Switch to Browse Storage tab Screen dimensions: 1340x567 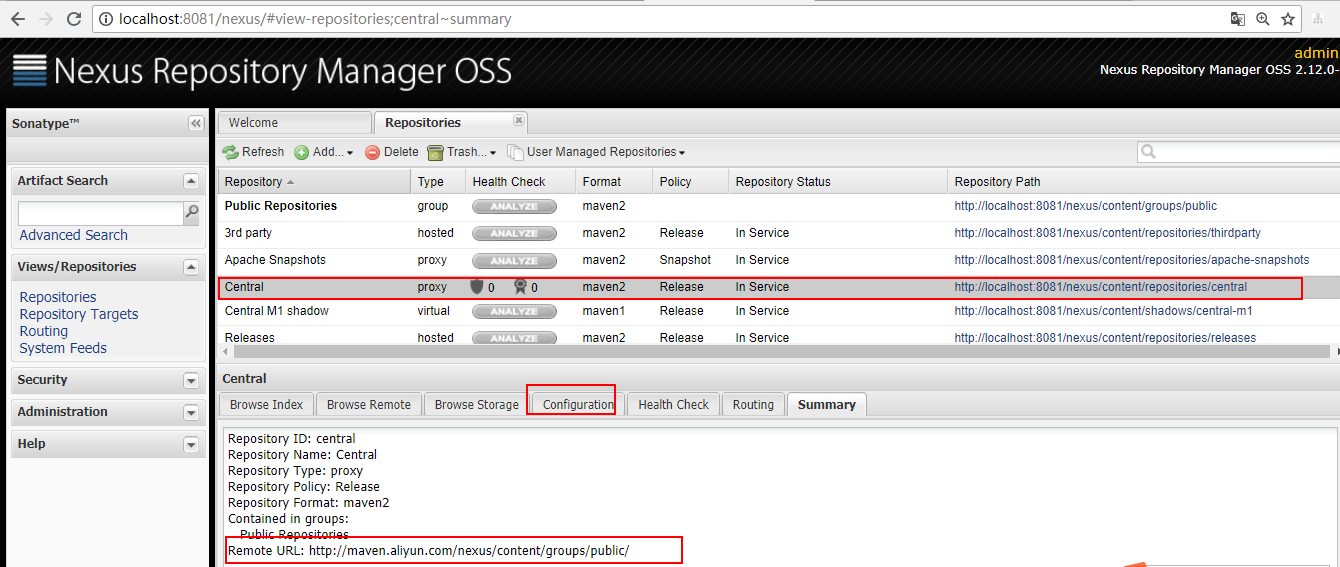pos(477,404)
